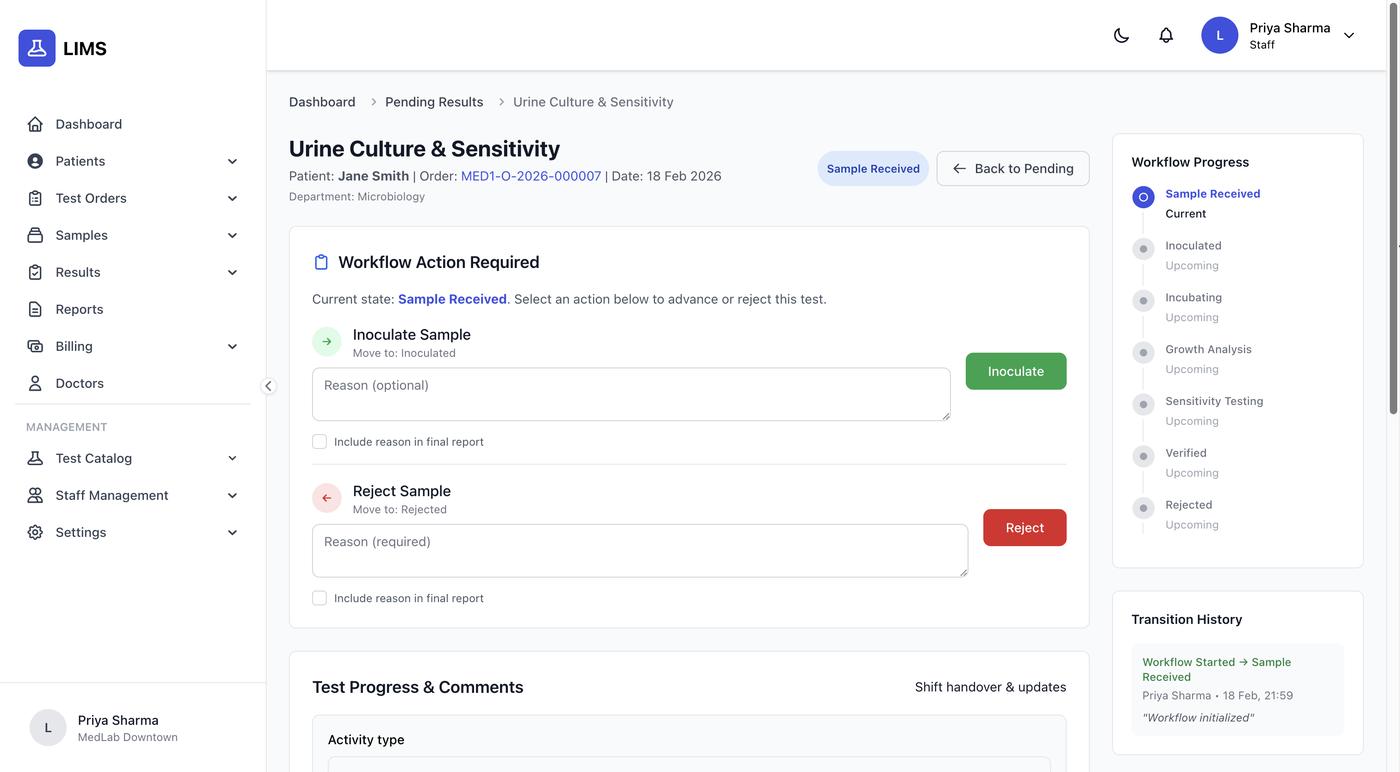The image size is (1400, 772).
Task: Toggle dark mode moon icon
Action: 1121,35
